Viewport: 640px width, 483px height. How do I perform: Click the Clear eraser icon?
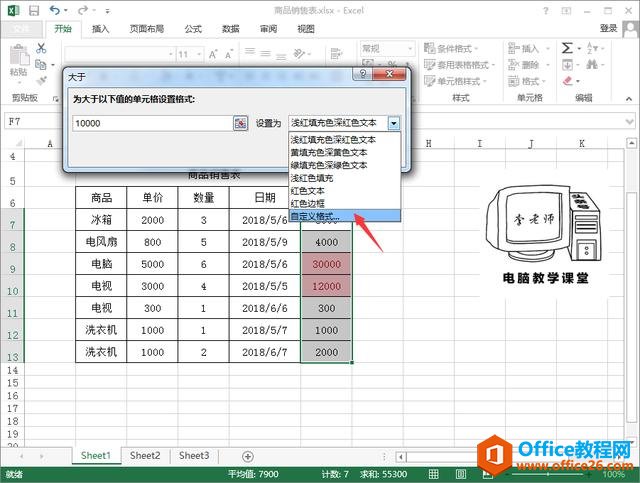click(568, 81)
